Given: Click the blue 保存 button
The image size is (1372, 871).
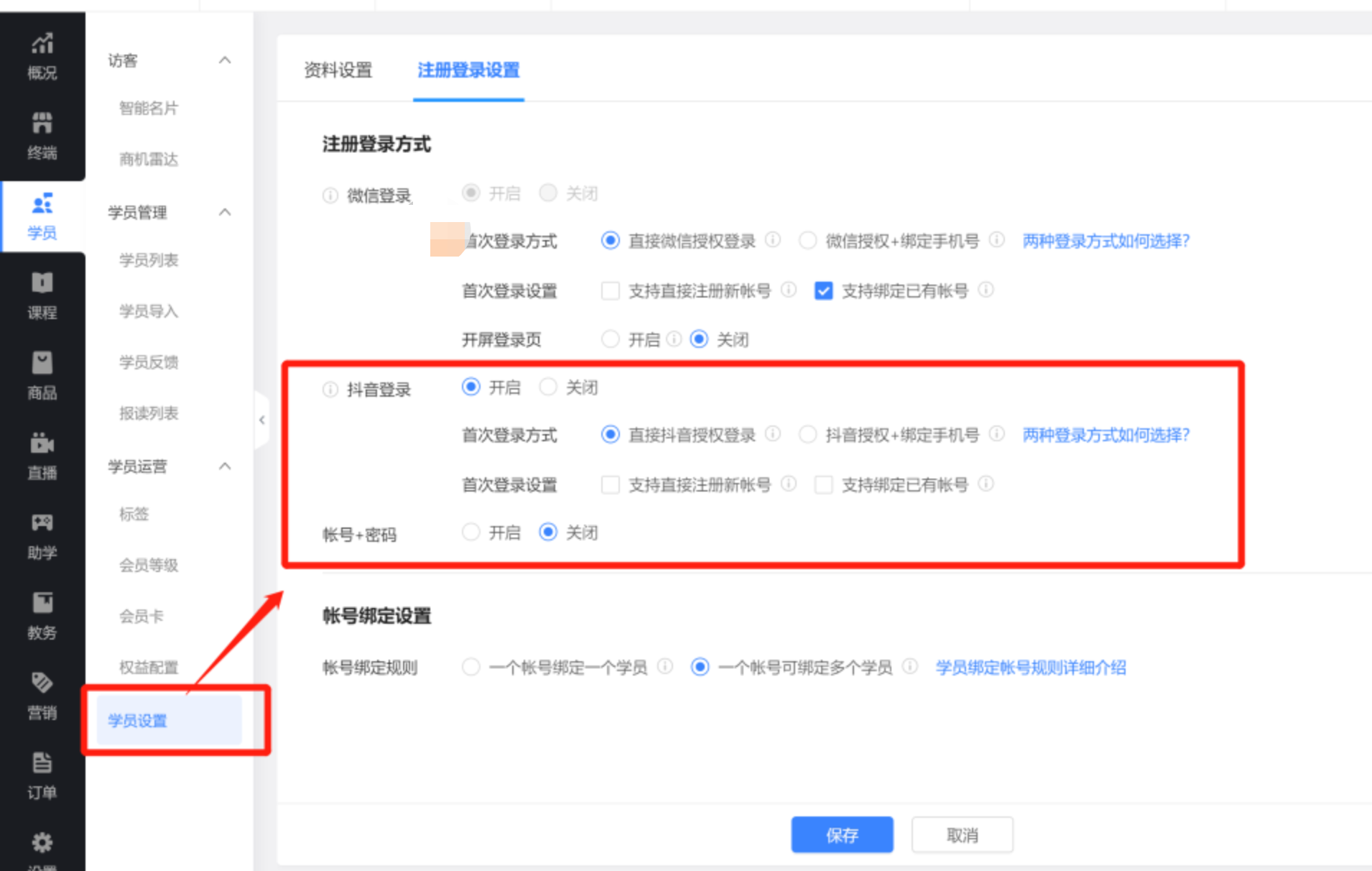Looking at the screenshot, I should point(842,835).
